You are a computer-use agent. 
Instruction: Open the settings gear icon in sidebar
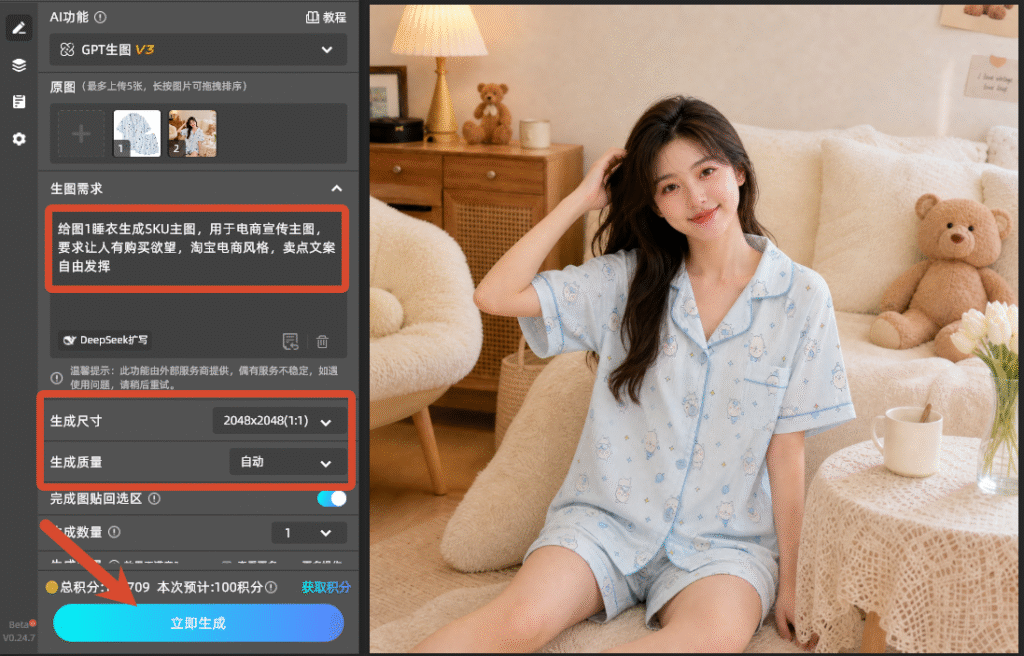click(19, 139)
